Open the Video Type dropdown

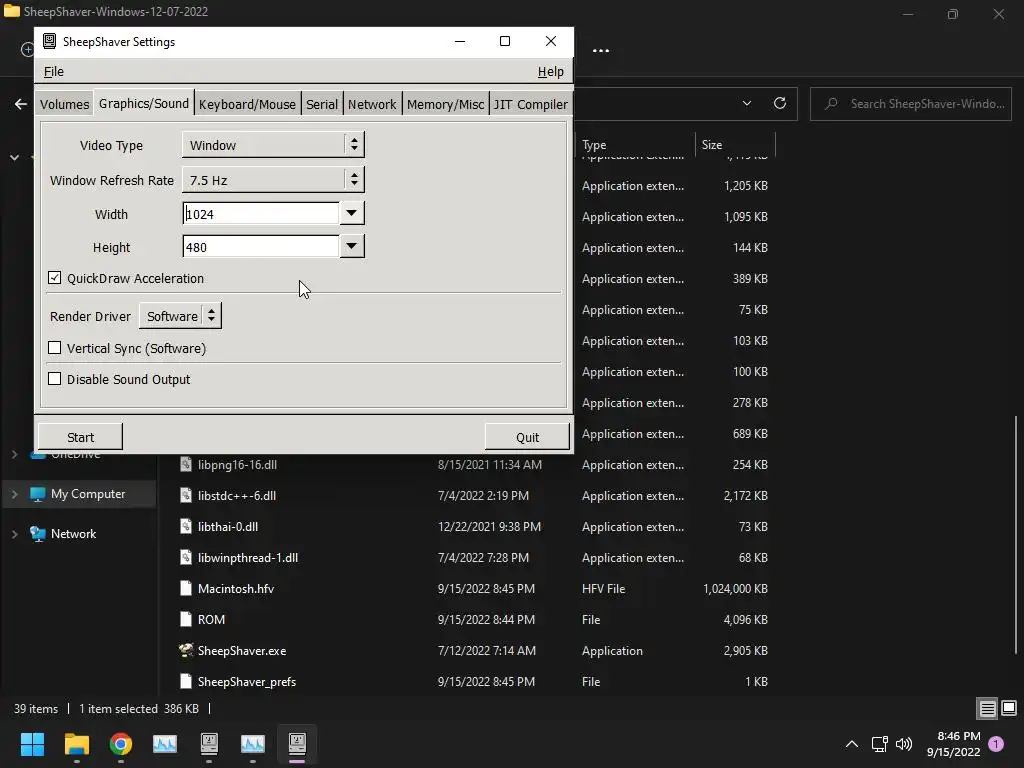(273, 145)
